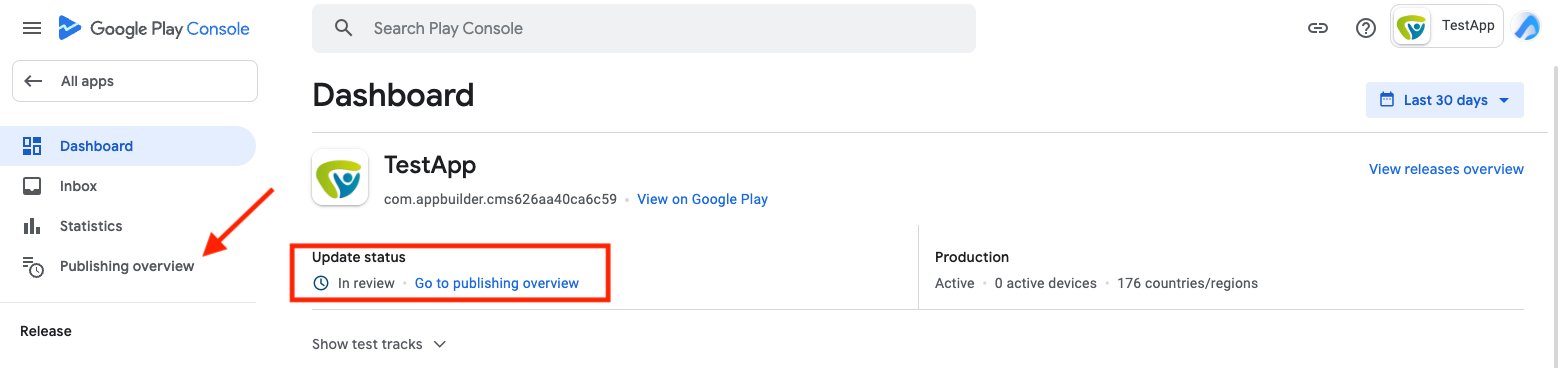1559x368 pixels.
Task: Click the copy link icon in header
Action: click(1318, 28)
